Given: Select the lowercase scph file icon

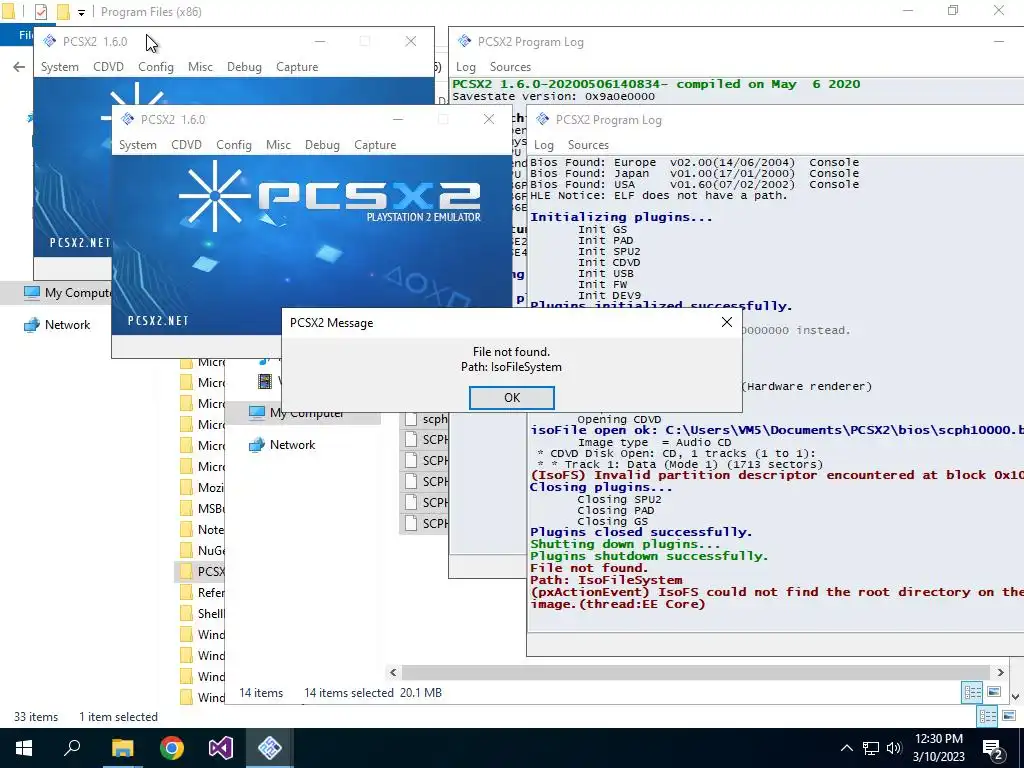Looking at the screenshot, I should click(x=411, y=419).
